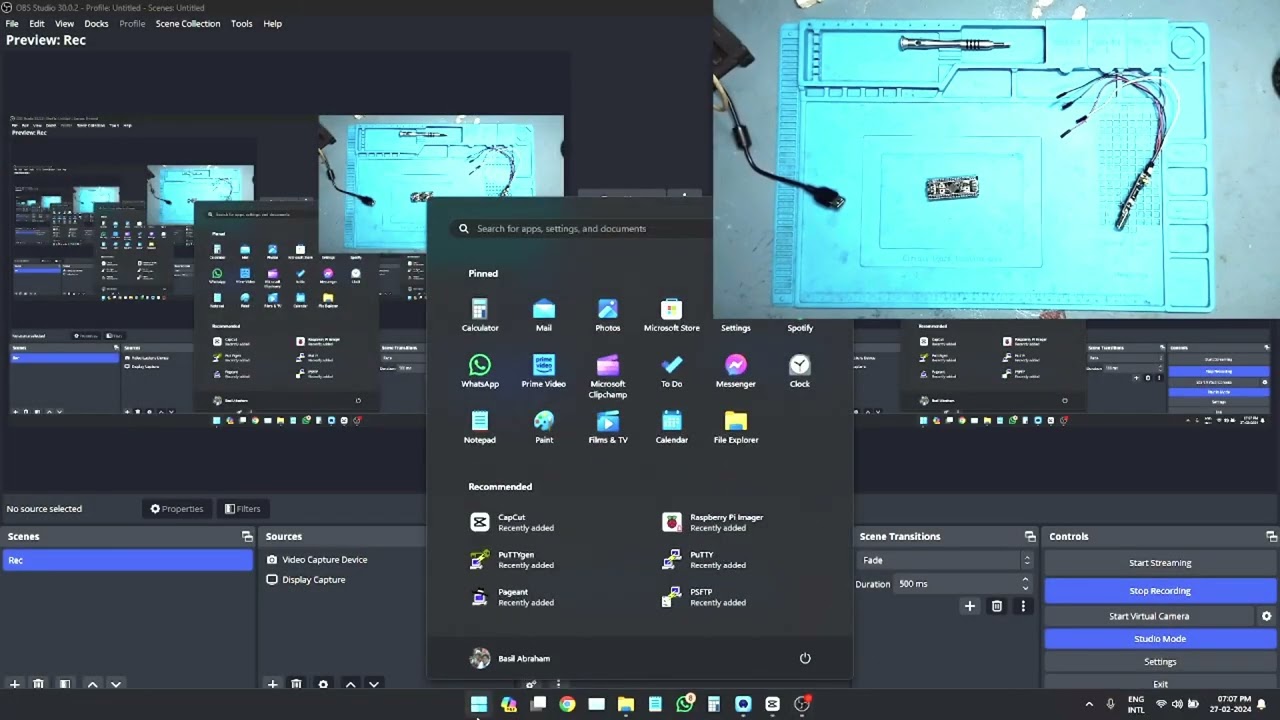
Task: Open Google Chrome from the taskbar
Action: pyautogui.click(x=567, y=704)
